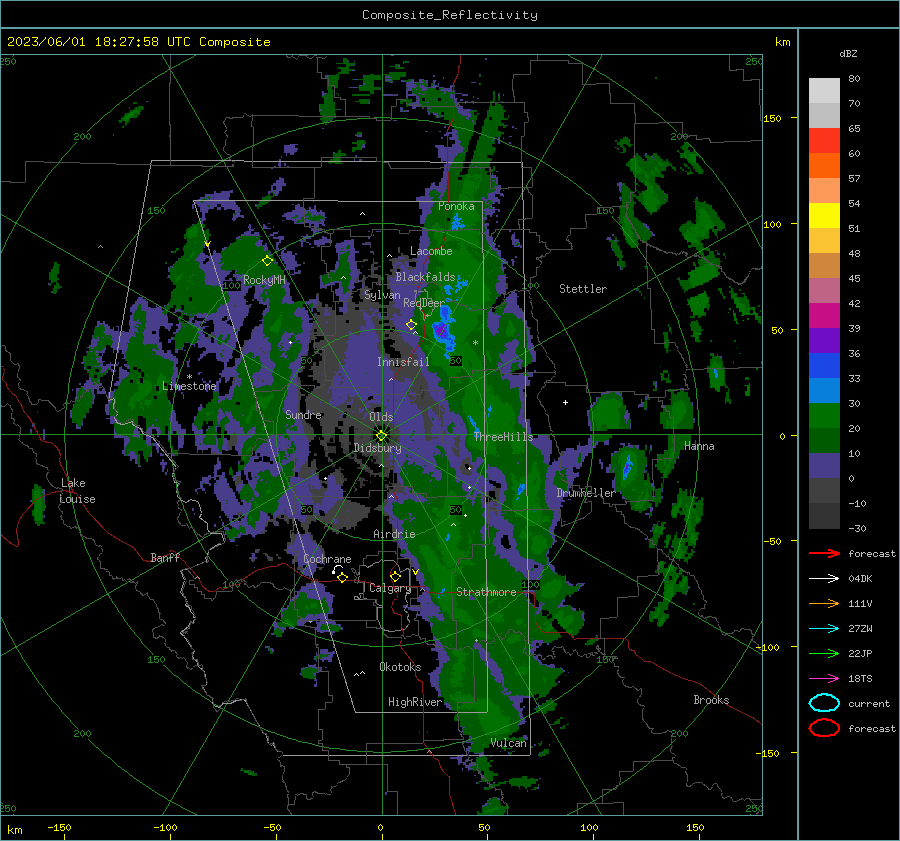900x841 pixels.
Task: Click the yellow diamond marker near RockyMH
Action: (x=267, y=261)
